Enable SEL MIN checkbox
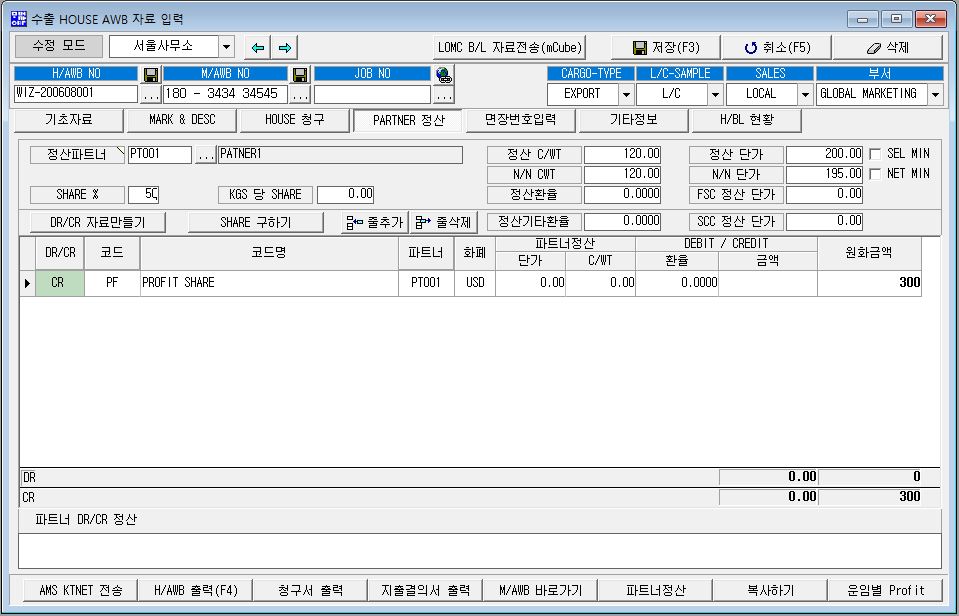Viewport: 959px width, 616px height. coord(875,154)
